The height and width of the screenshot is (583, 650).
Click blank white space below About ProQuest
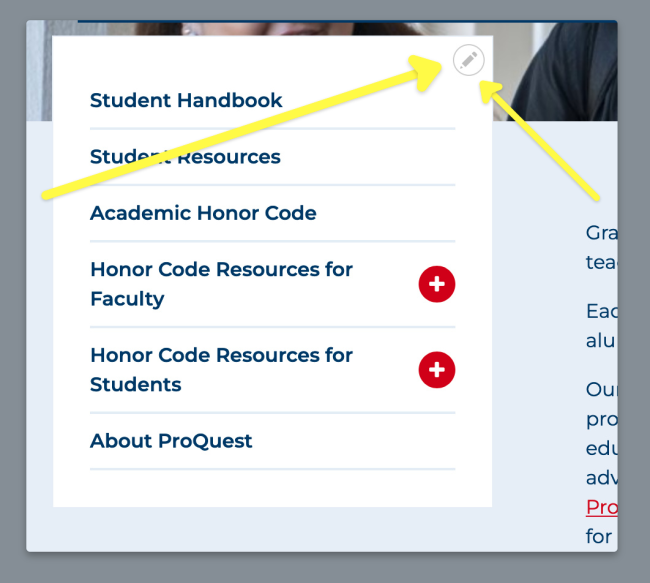click(270, 488)
